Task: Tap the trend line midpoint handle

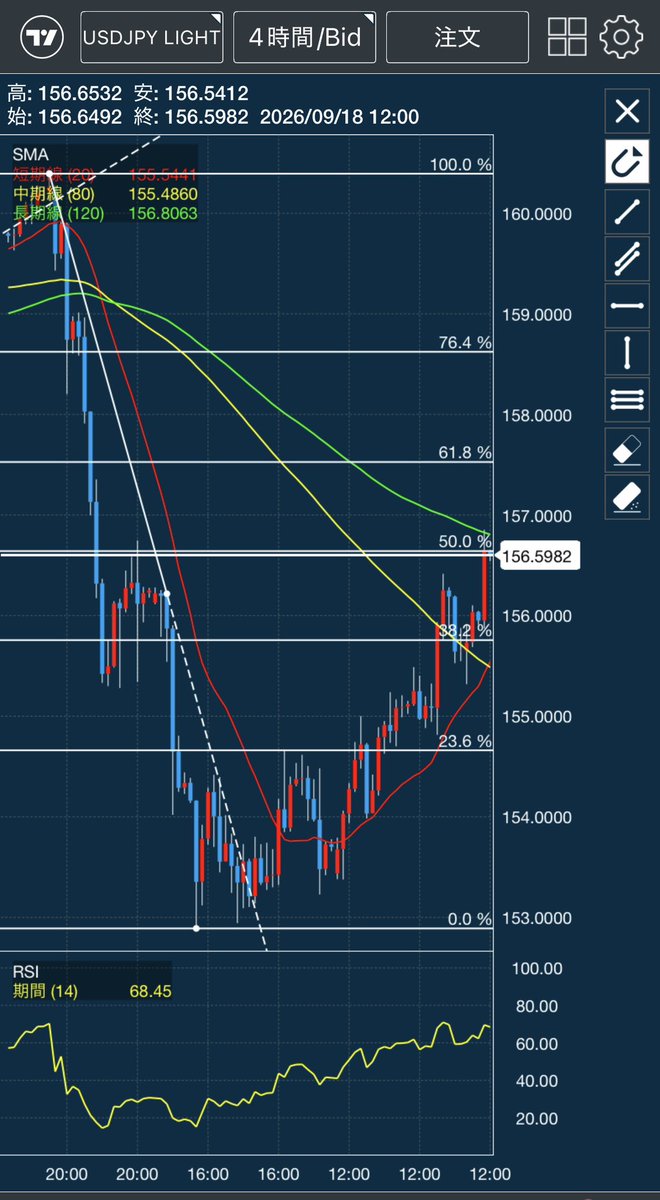Action: point(166,595)
